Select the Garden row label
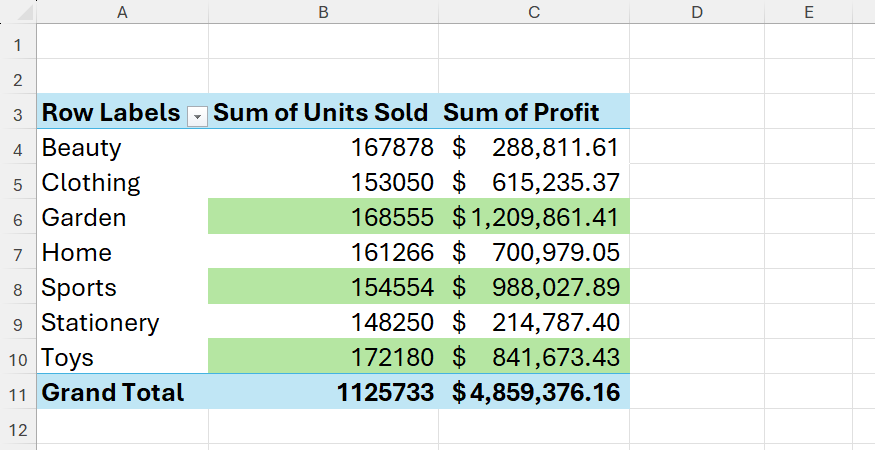875x450 pixels. coord(84,218)
